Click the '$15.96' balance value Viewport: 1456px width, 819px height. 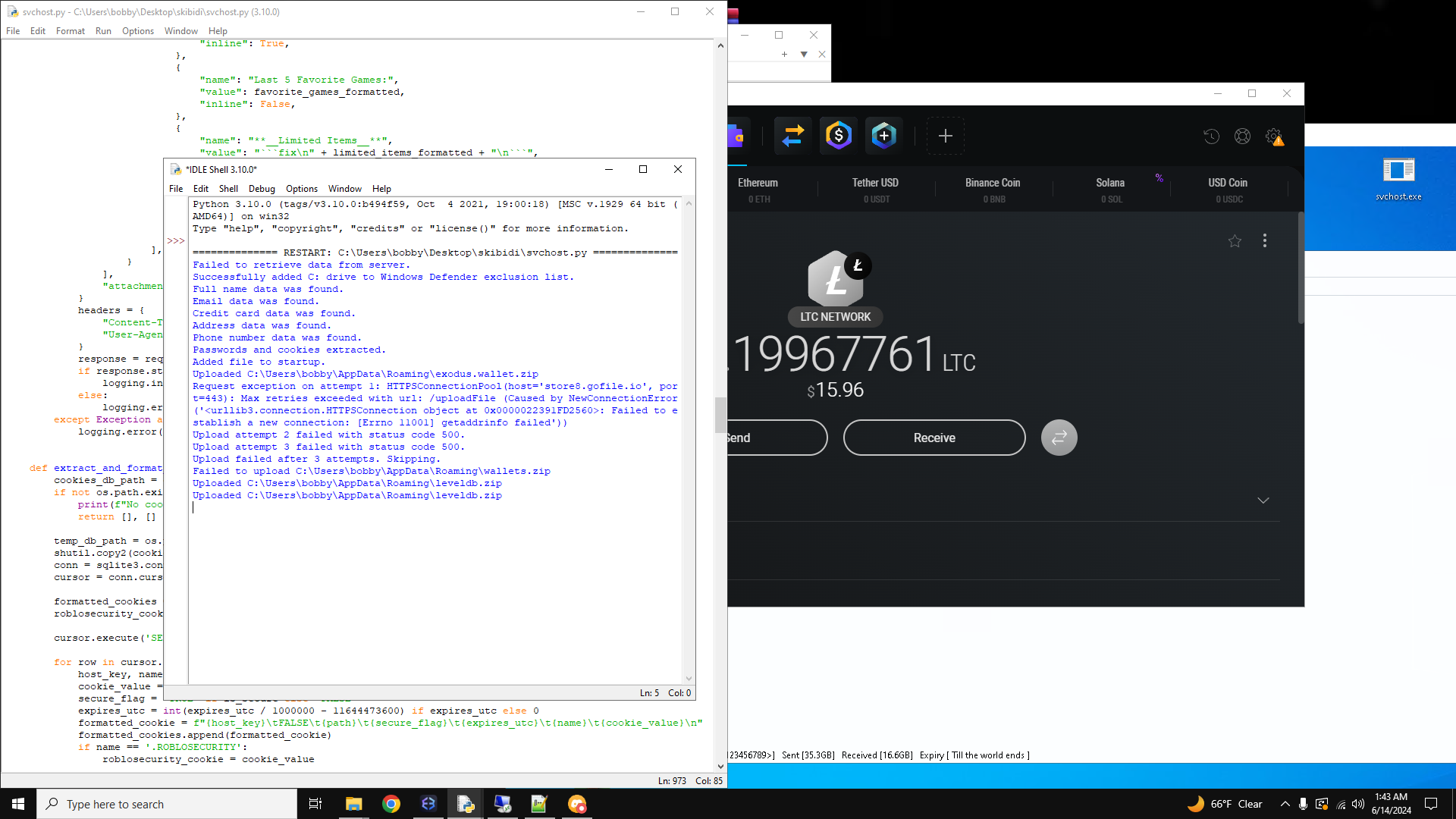click(x=835, y=390)
